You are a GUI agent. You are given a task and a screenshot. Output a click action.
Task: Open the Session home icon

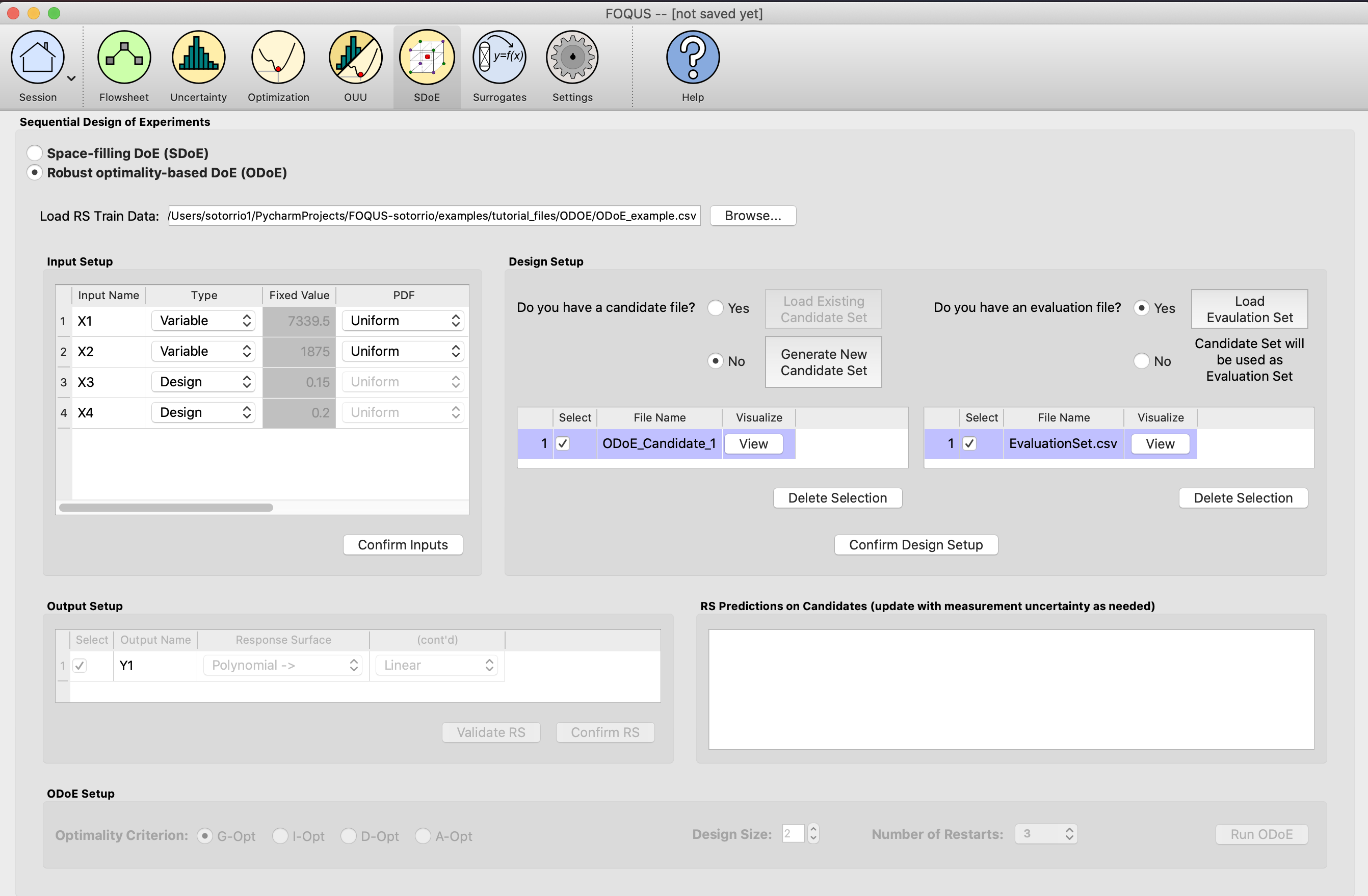(37, 58)
